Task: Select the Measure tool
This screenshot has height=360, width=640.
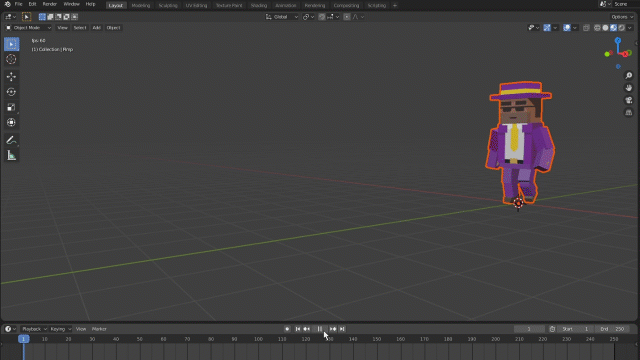Action: [x=11, y=156]
